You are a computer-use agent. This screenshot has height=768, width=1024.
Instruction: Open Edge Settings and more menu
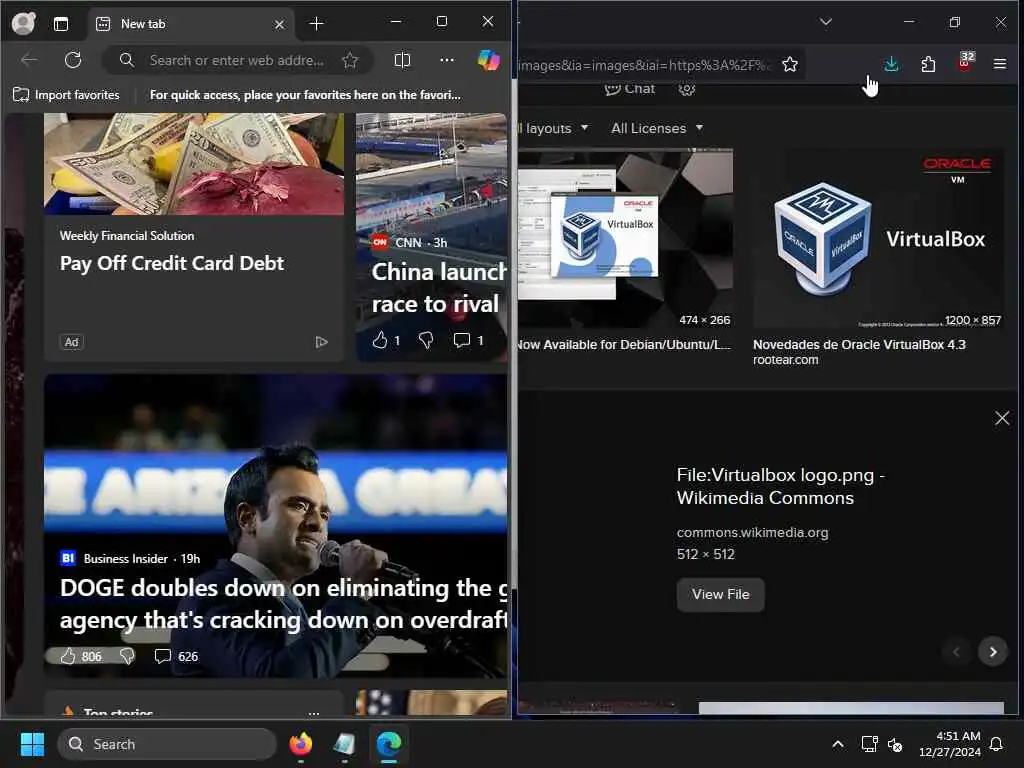click(447, 60)
